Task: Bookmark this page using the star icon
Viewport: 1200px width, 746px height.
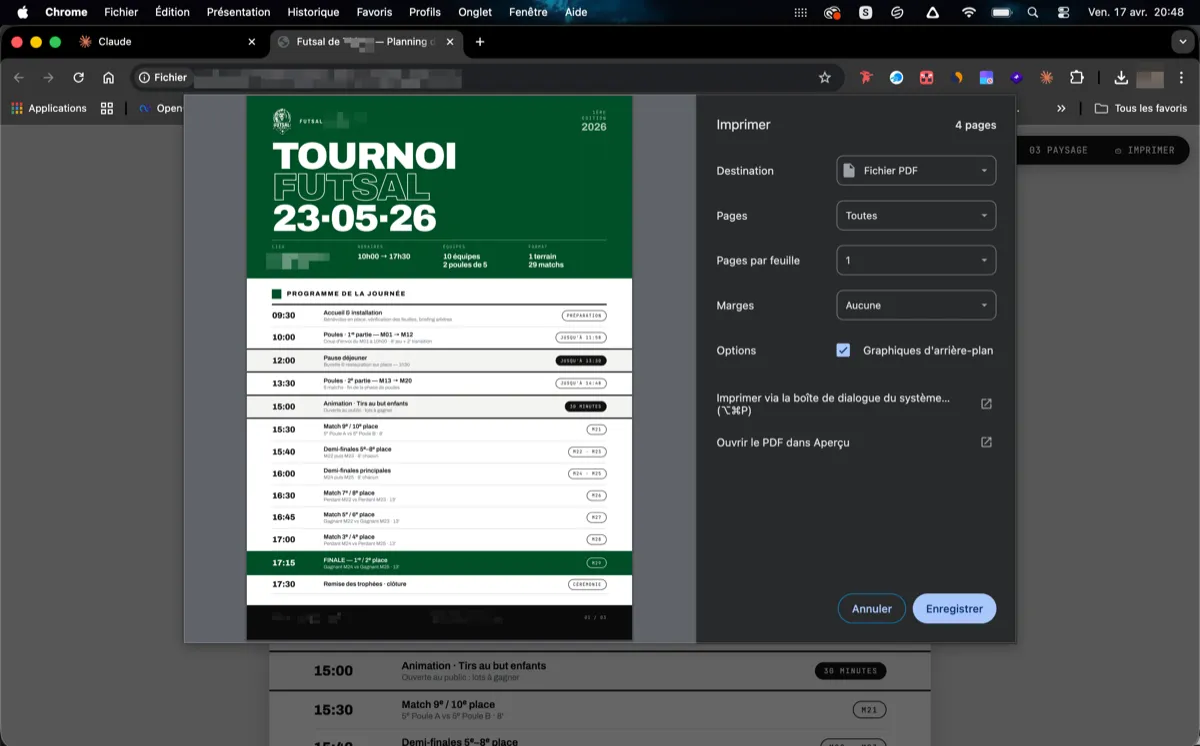Action: click(x=823, y=77)
